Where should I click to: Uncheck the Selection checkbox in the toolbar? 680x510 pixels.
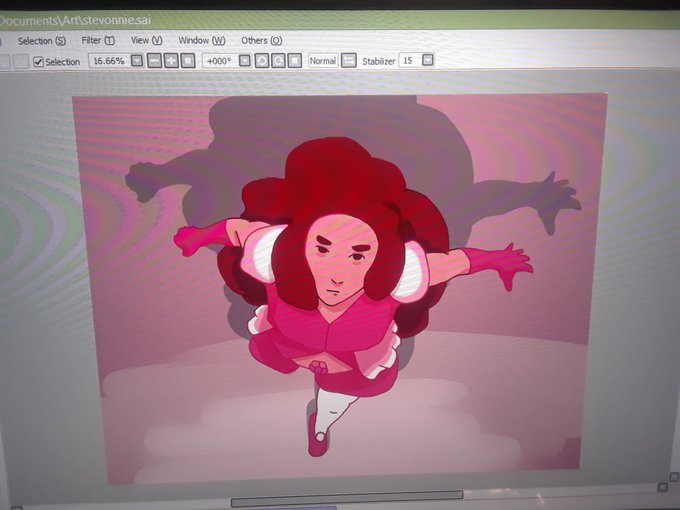pos(39,62)
